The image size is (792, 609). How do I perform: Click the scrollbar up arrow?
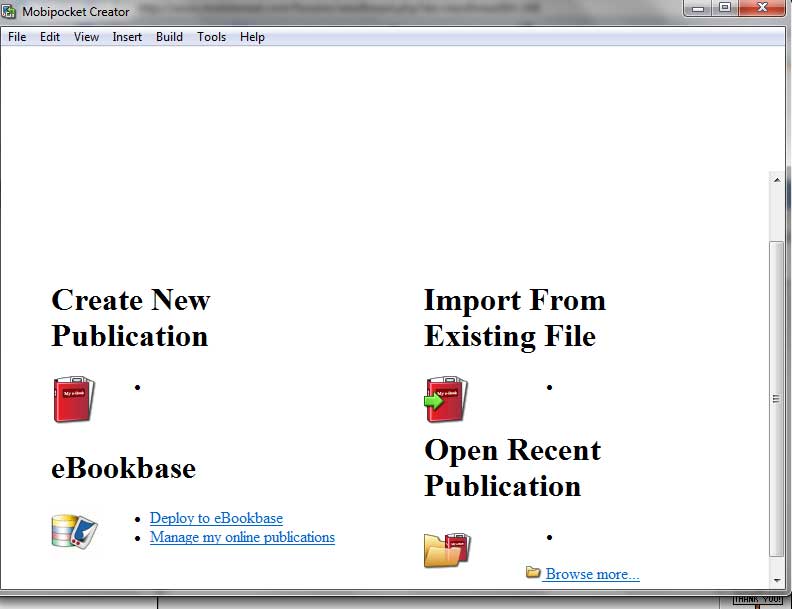pos(777,180)
